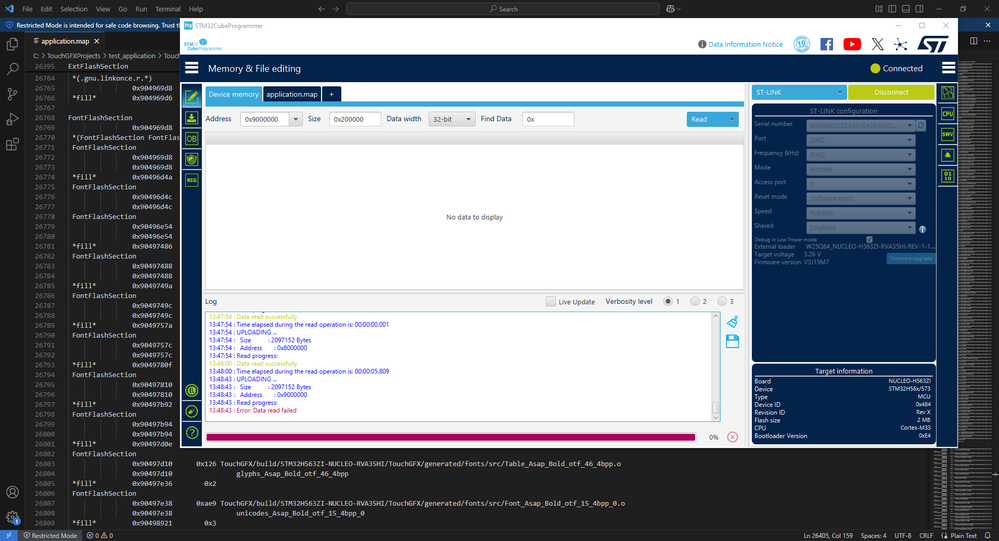Toggle Debug in Low Power mode checkbox
999x541 pixels.
tap(869, 240)
